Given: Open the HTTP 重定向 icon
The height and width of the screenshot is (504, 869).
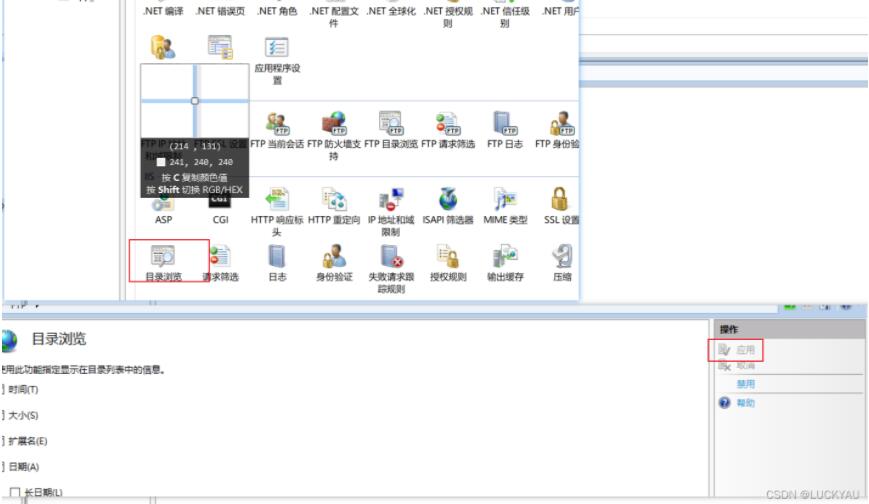Looking at the screenshot, I should pyautogui.click(x=334, y=199).
